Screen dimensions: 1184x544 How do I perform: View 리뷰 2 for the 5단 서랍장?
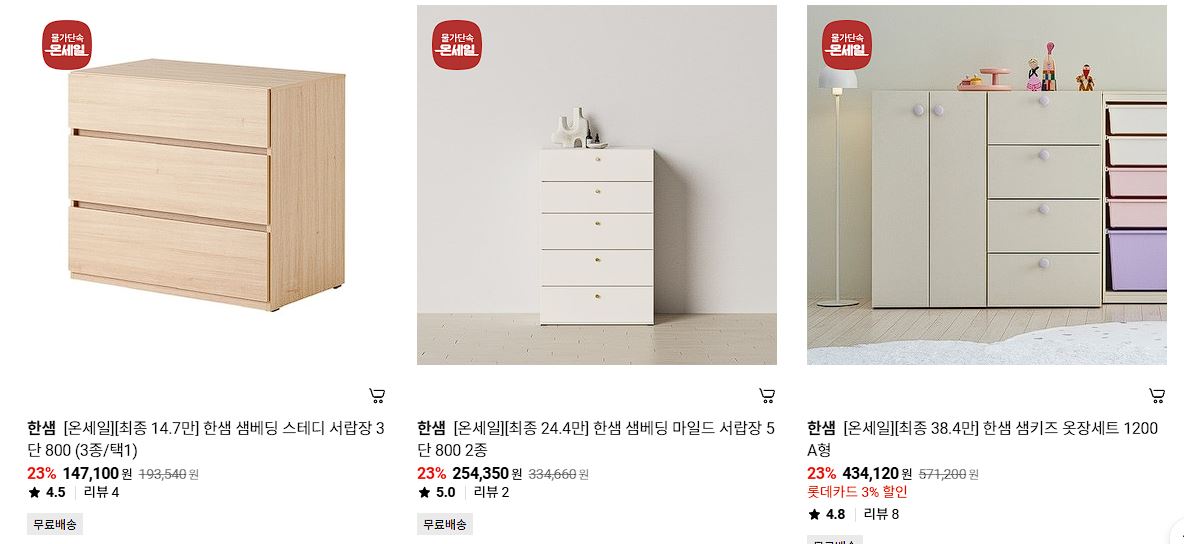pos(492,493)
